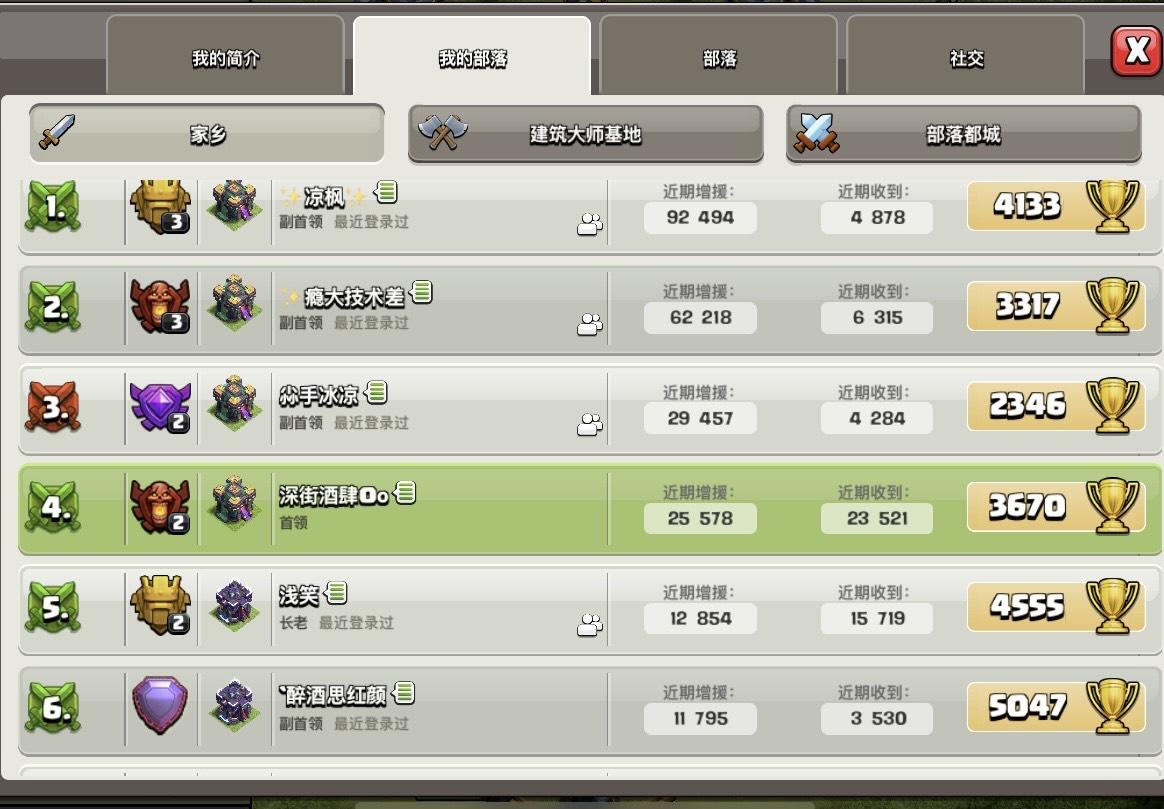Image resolution: width=1164 pixels, height=809 pixels.
Task: Select the 部落都城 filter button
Action: (x=964, y=134)
